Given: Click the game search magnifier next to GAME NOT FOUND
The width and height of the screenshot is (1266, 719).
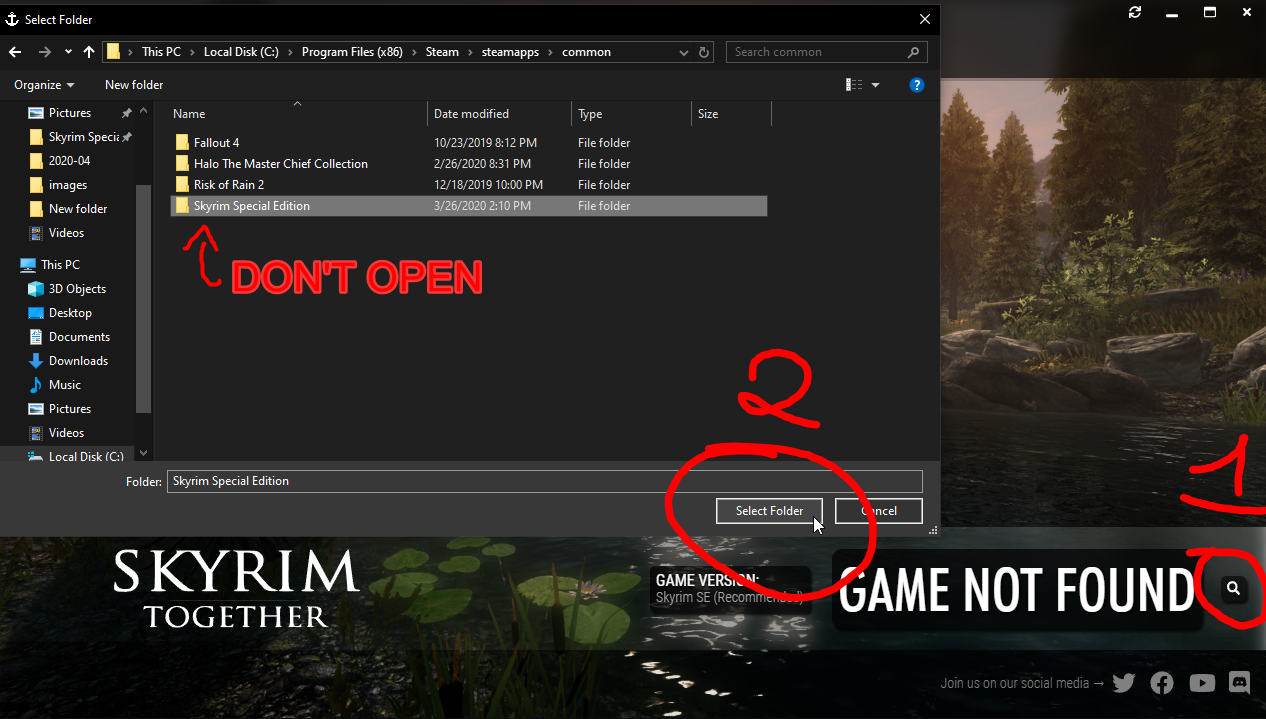Looking at the screenshot, I should tap(1232, 589).
